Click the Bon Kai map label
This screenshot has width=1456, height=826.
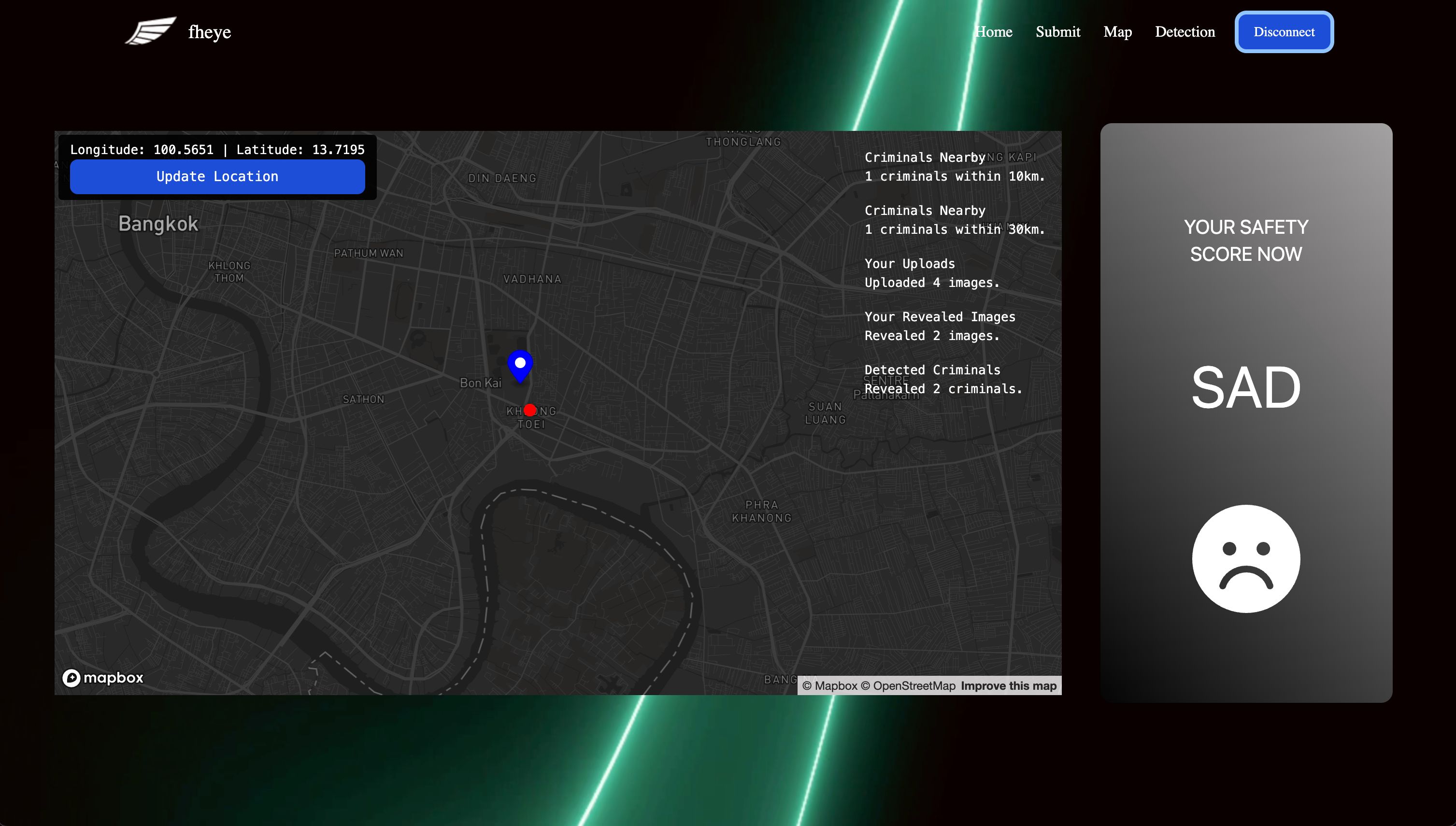[x=480, y=383]
